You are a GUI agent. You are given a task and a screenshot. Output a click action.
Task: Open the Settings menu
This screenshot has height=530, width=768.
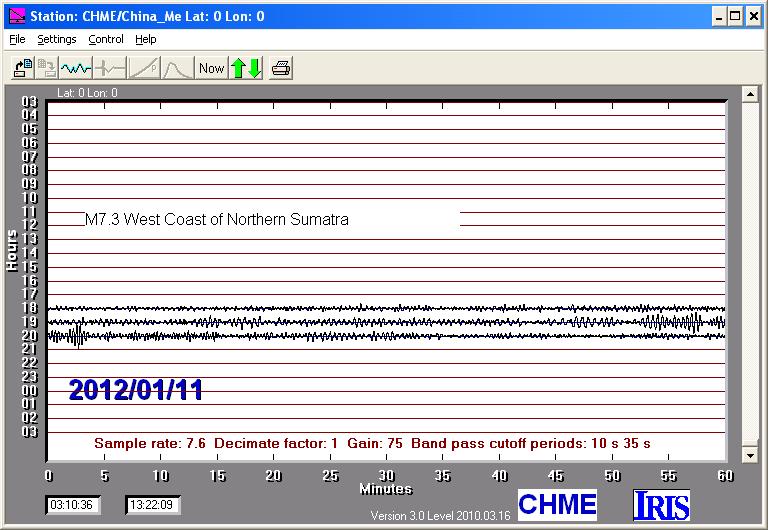[57, 39]
